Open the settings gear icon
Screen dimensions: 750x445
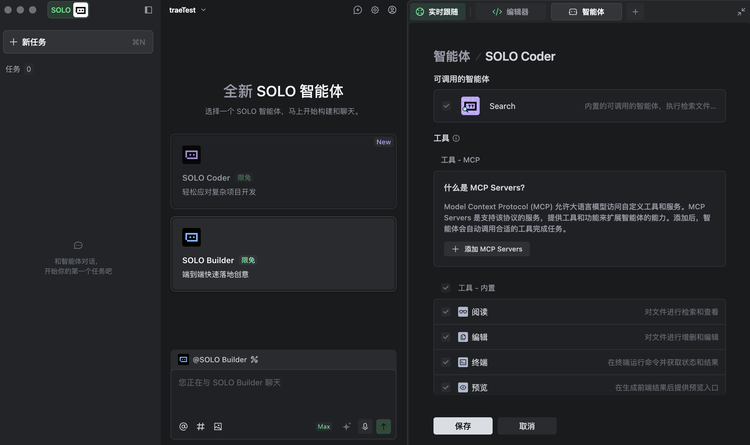(375, 10)
